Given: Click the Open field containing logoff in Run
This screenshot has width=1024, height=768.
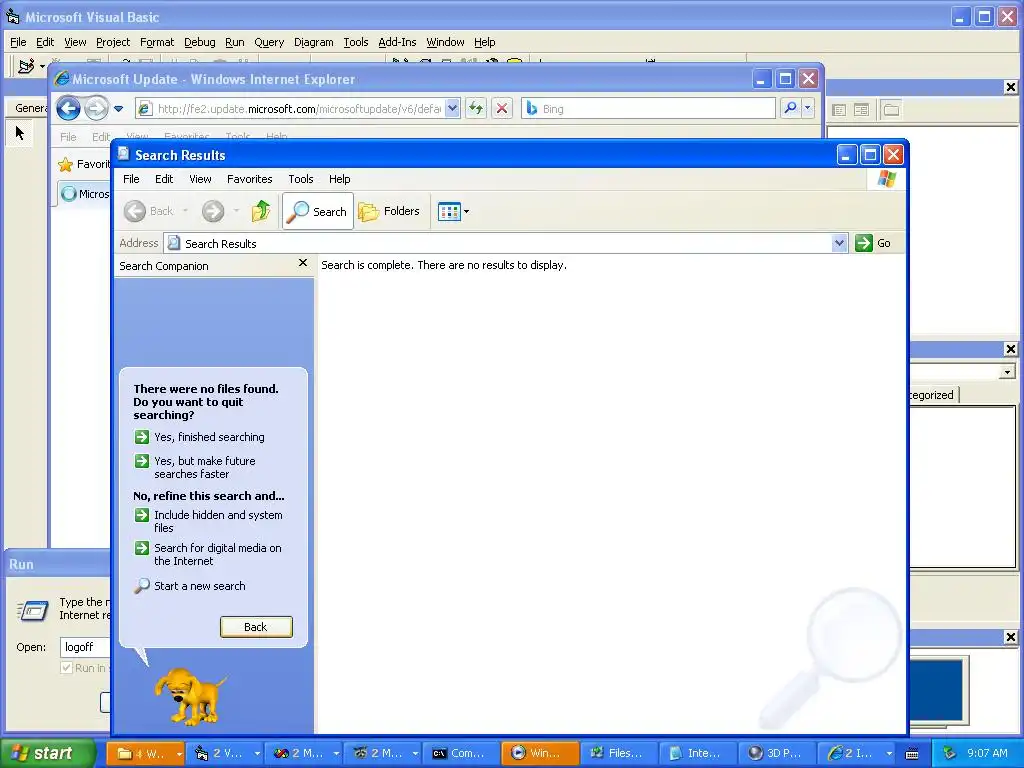Looking at the screenshot, I should click(85, 647).
